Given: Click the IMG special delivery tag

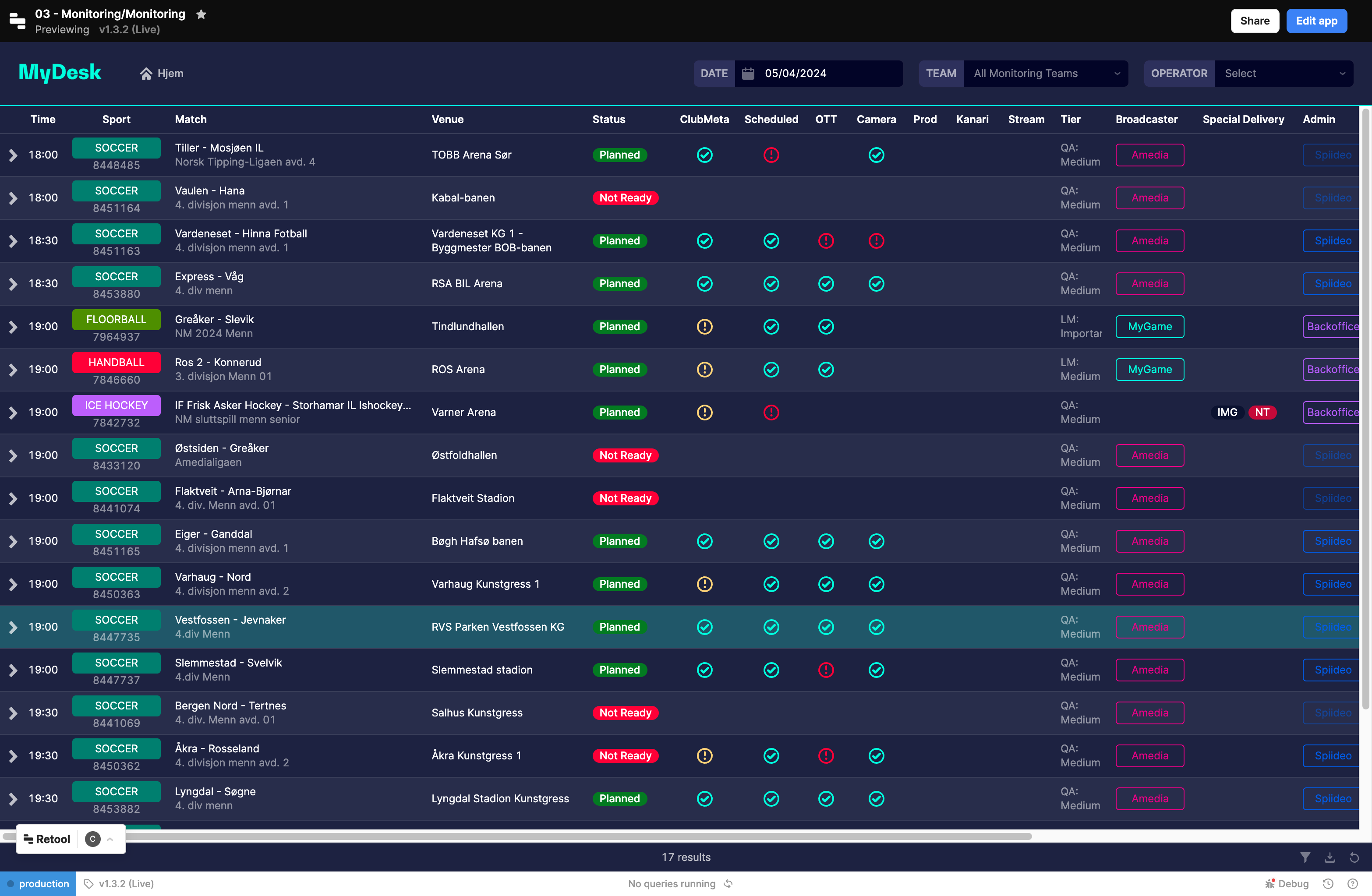Looking at the screenshot, I should pos(1227,413).
